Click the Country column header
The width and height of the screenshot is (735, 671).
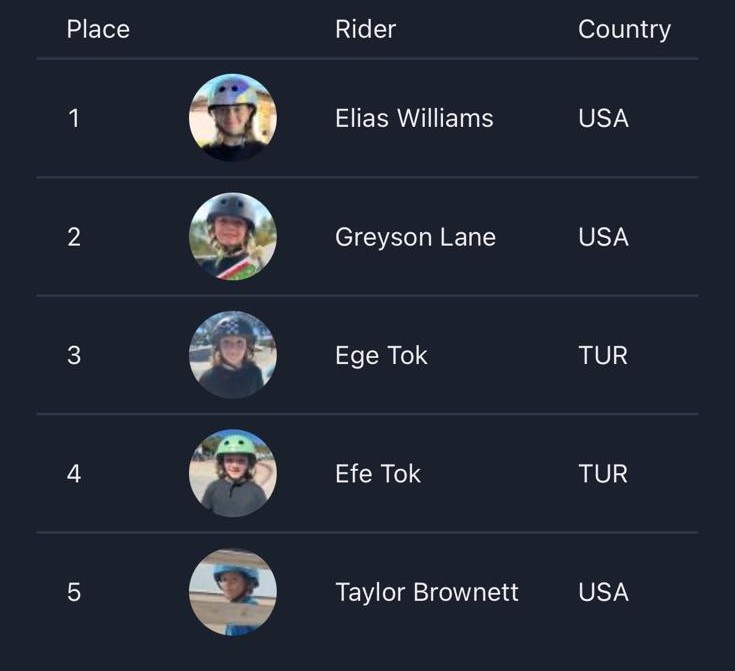624,29
